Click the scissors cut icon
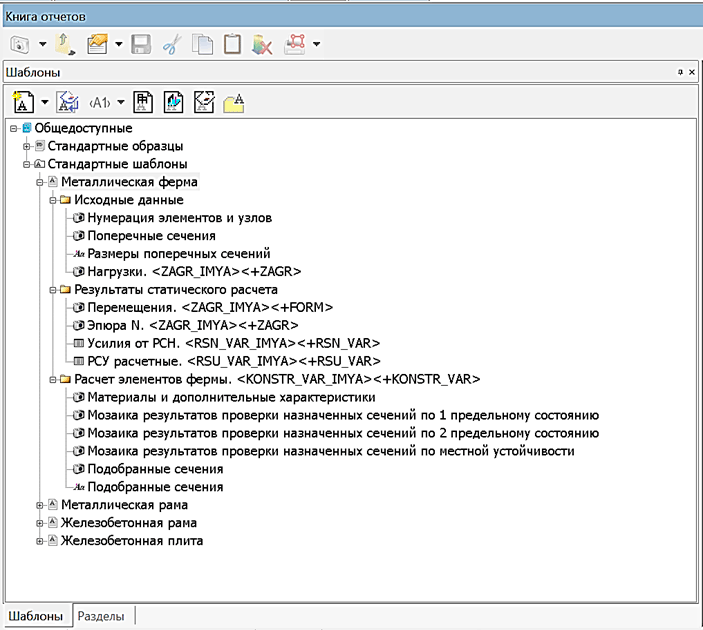Image resolution: width=703 pixels, height=630 pixels. 171,45
